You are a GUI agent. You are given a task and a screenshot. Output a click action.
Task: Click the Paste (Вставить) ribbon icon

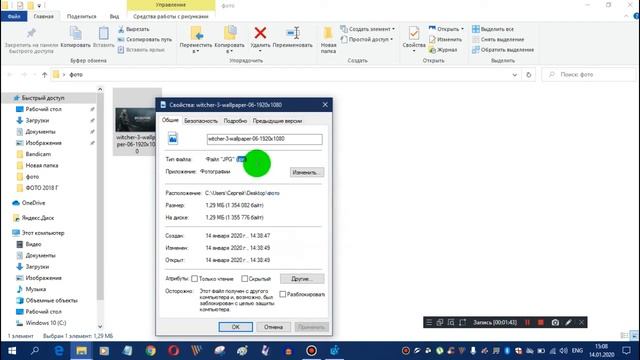[x=104, y=34]
